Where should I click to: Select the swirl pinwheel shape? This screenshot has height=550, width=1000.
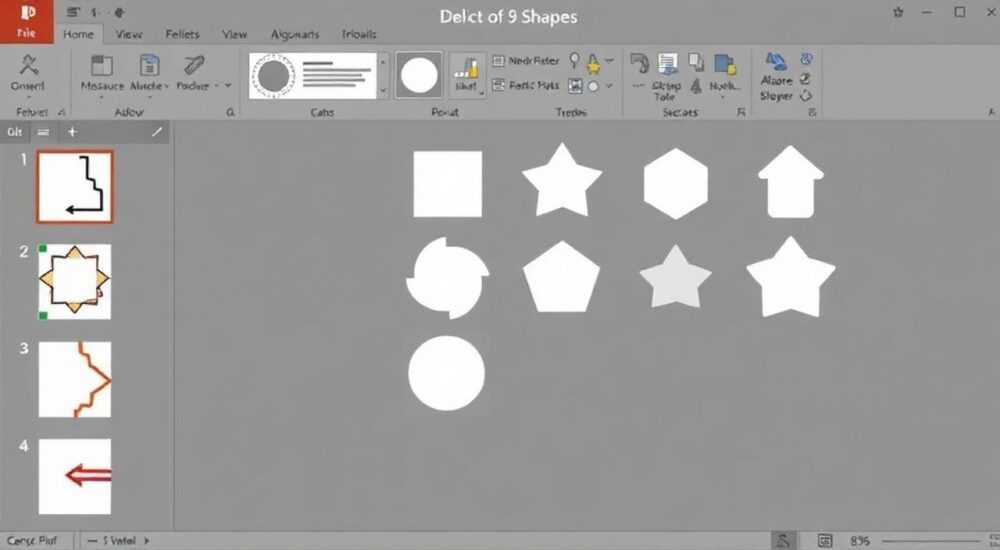click(x=448, y=278)
